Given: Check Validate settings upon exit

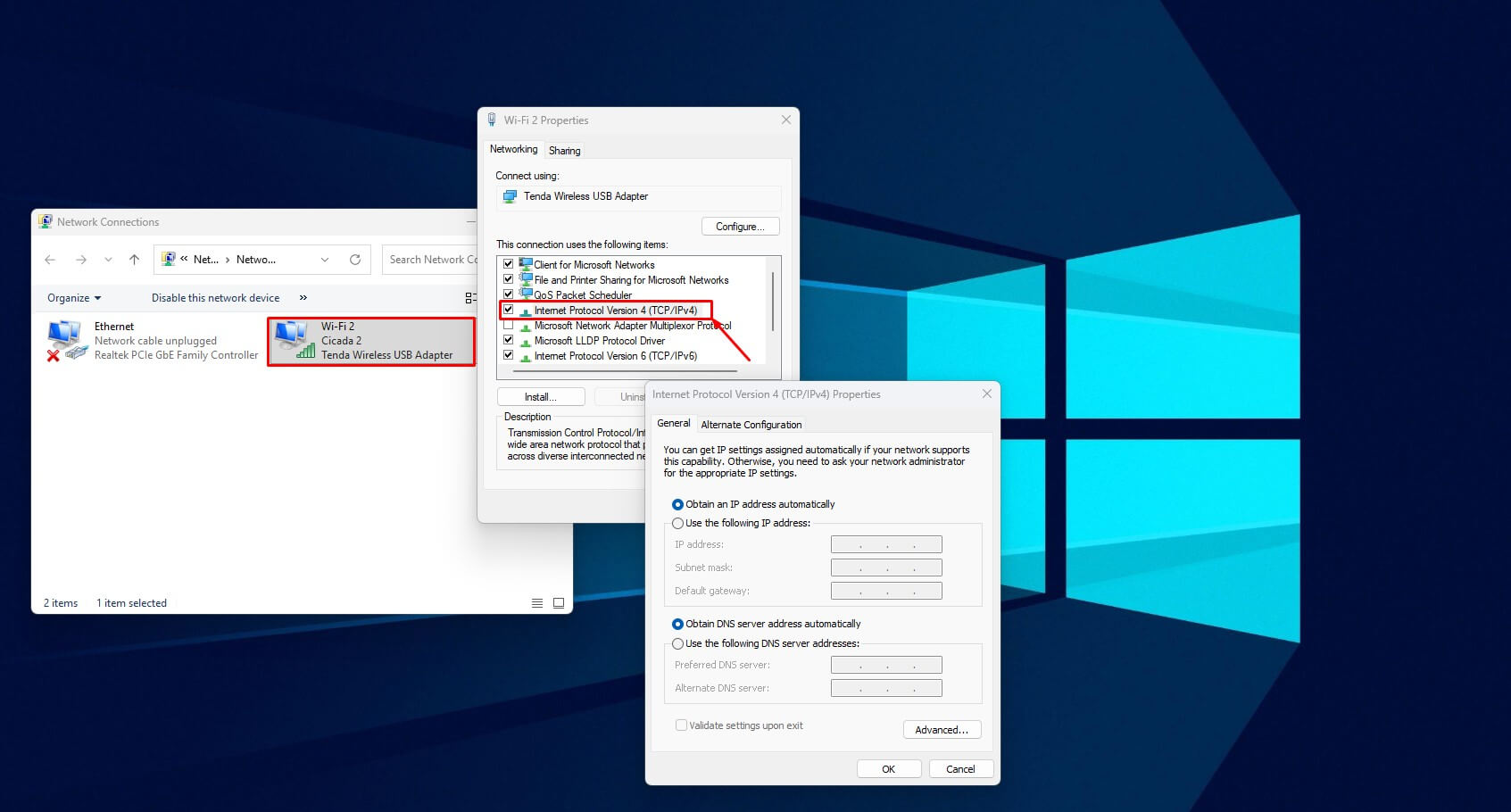Looking at the screenshot, I should (x=682, y=725).
